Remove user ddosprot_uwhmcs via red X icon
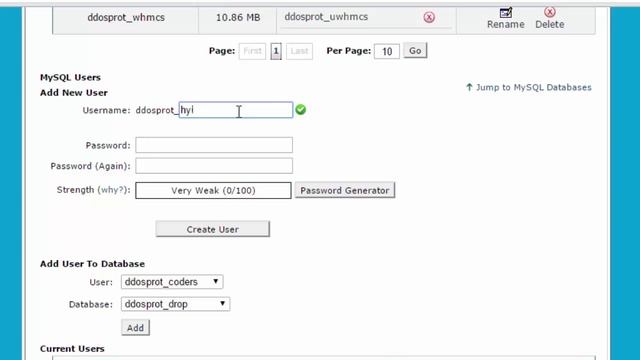 tap(429, 17)
